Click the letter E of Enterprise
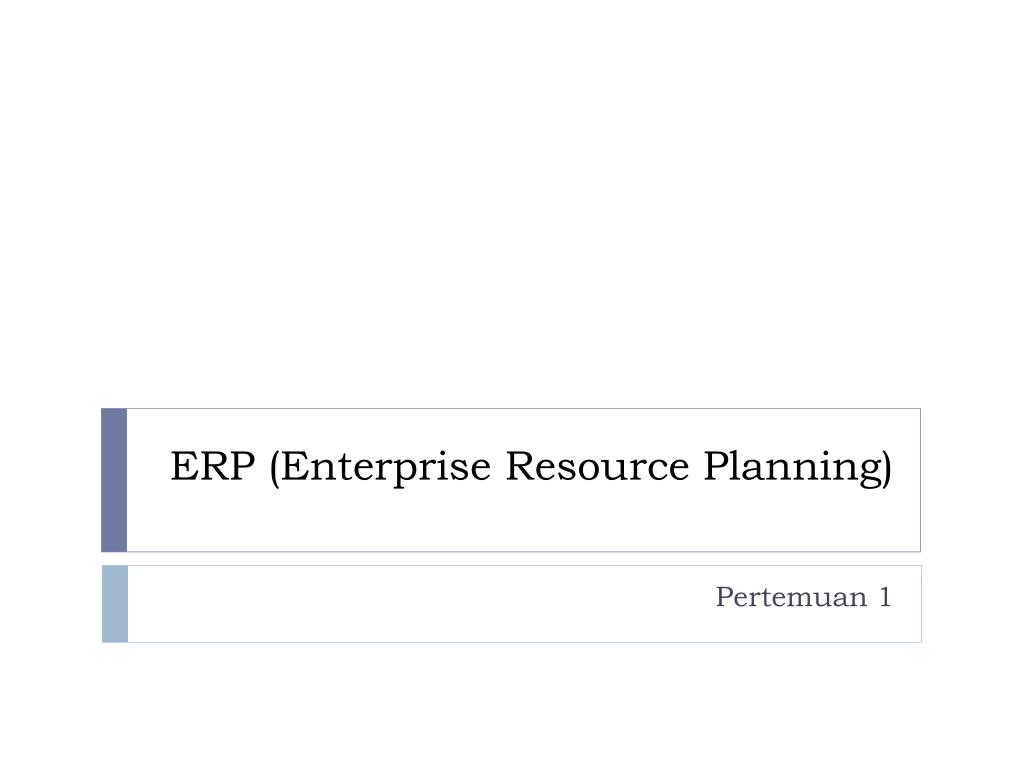This screenshot has height=768, width=1024. (x=295, y=466)
